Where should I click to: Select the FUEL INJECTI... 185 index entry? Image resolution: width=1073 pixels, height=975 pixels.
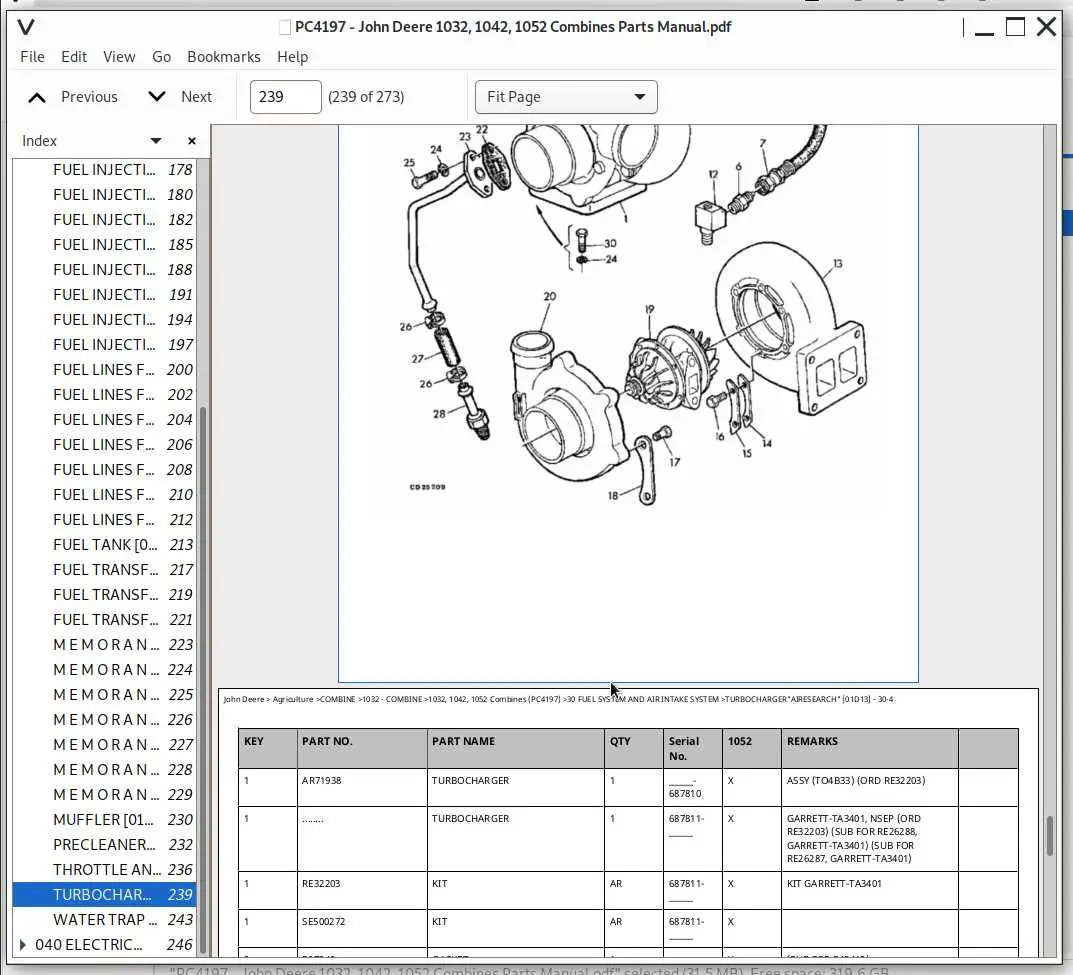coord(104,245)
